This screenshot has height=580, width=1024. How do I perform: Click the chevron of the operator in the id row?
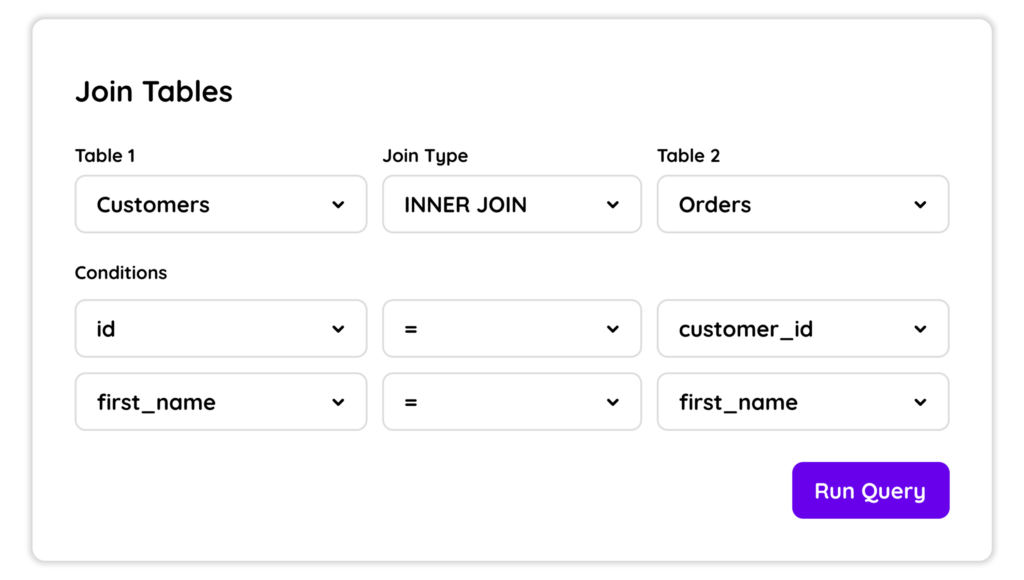613,329
